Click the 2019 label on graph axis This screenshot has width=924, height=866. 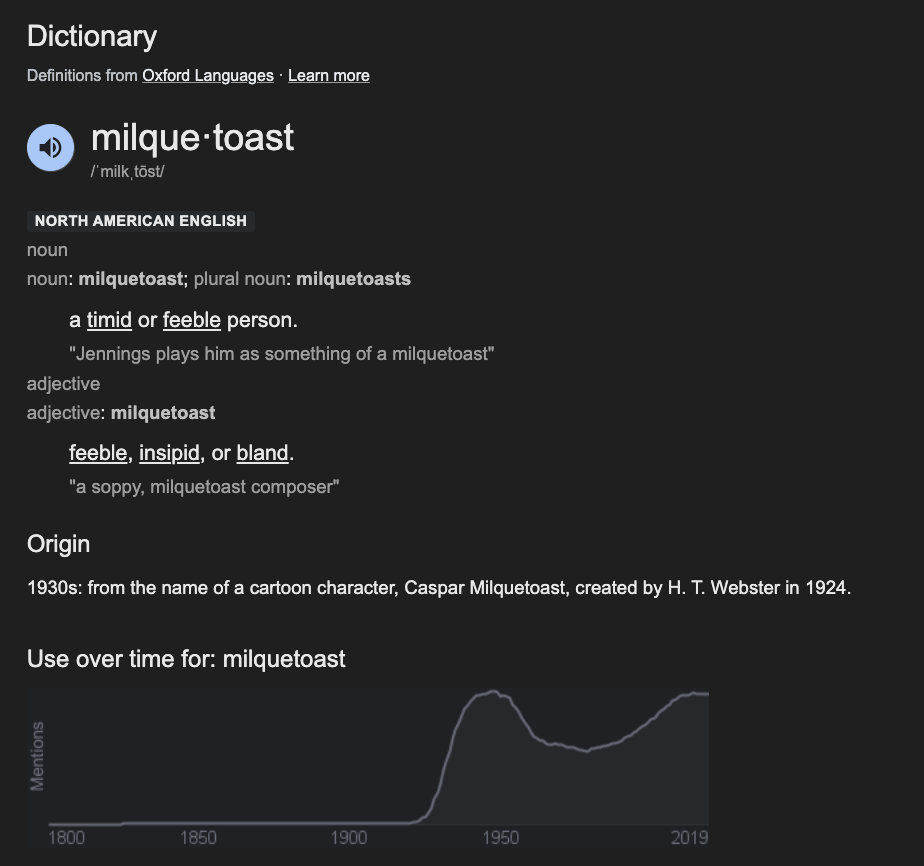pyautogui.click(x=689, y=838)
